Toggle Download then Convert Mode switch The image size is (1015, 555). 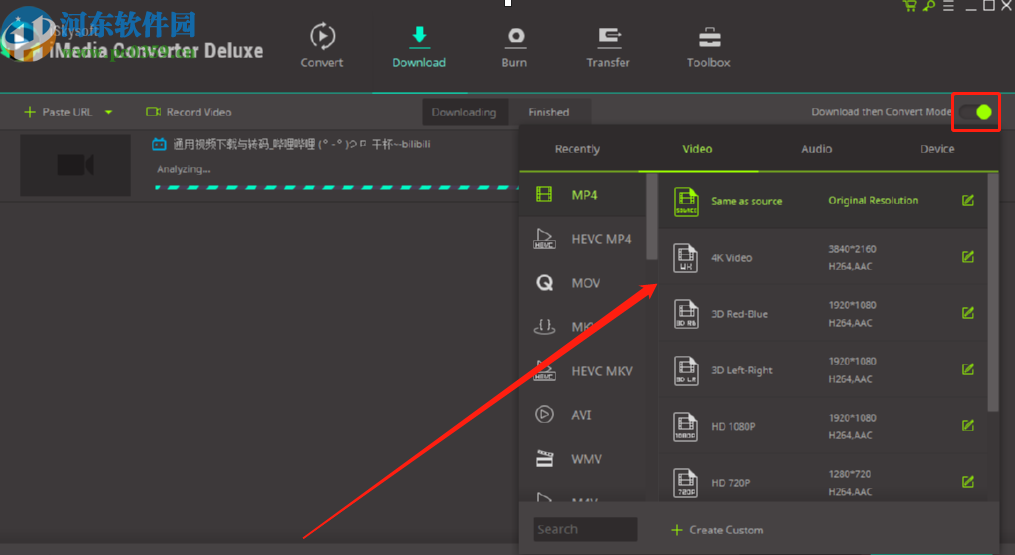tap(976, 112)
